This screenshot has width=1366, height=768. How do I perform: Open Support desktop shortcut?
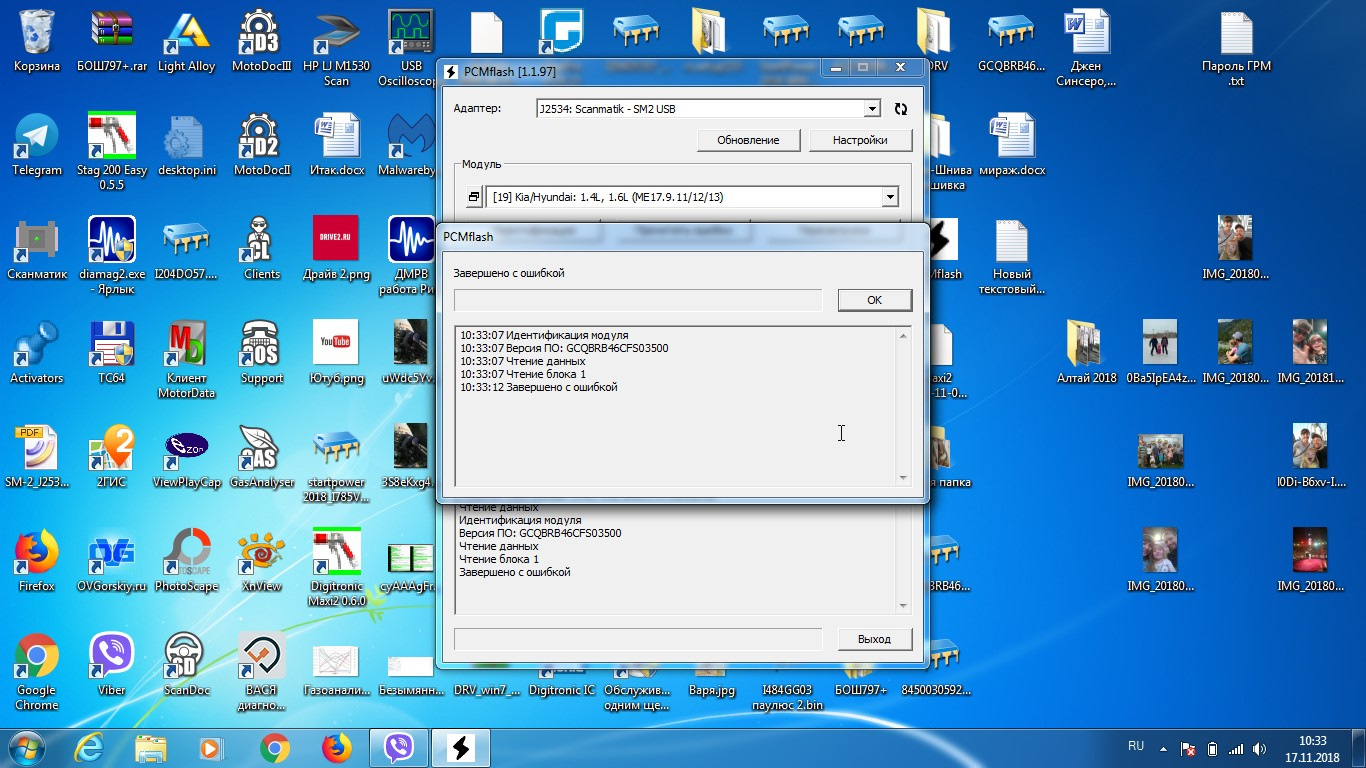[x=262, y=354]
